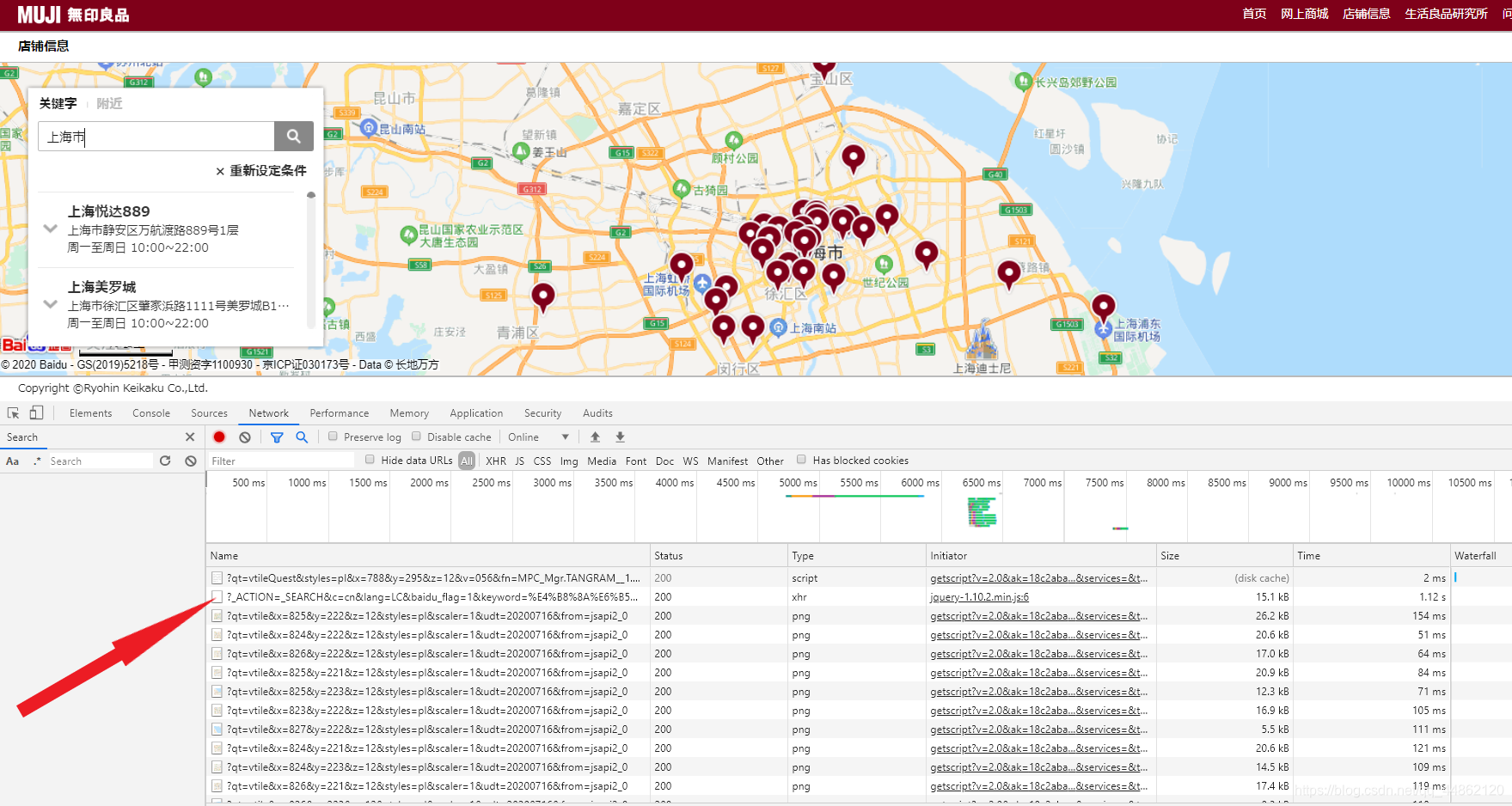Open the Elements tab
Viewport: 1512px width, 806px height.
coord(91,413)
